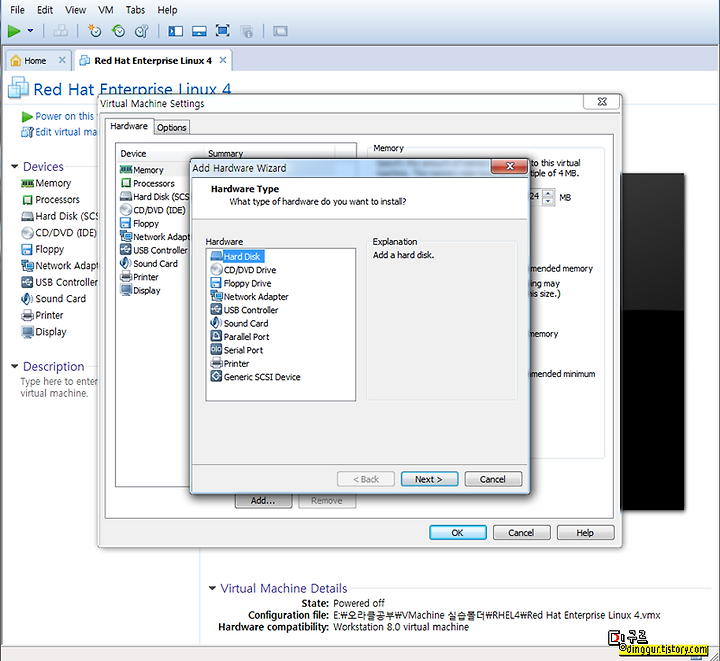Screen dimensions: 720x661
Task: Open the Help menu
Action: point(167,10)
